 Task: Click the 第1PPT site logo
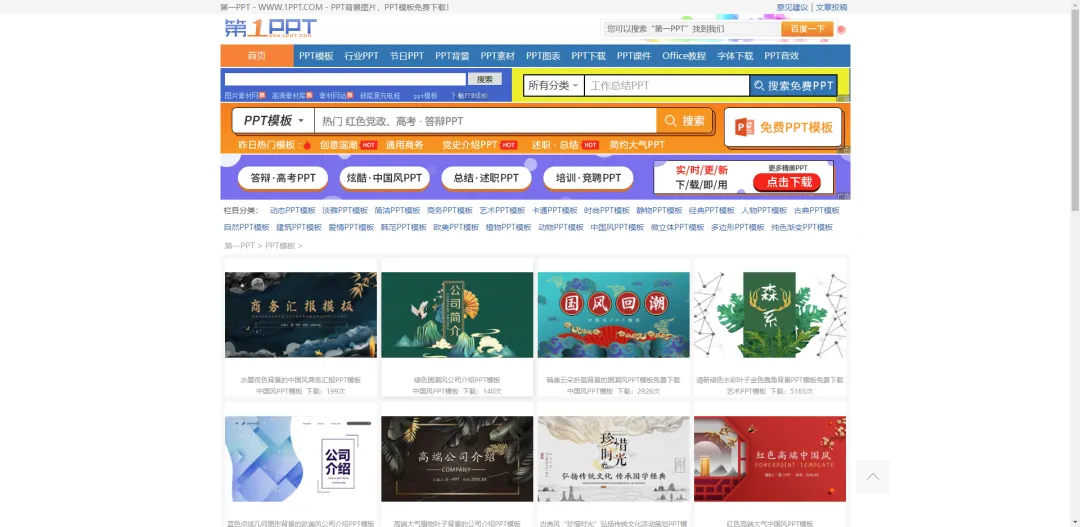pos(270,29)
